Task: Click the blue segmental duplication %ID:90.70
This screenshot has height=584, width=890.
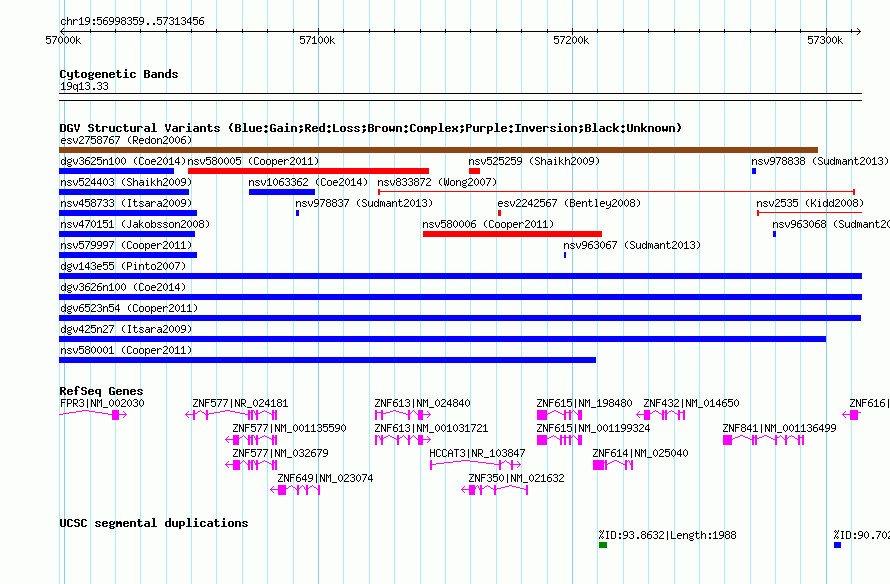Action: pyautogui.click(x=837, y=545)
